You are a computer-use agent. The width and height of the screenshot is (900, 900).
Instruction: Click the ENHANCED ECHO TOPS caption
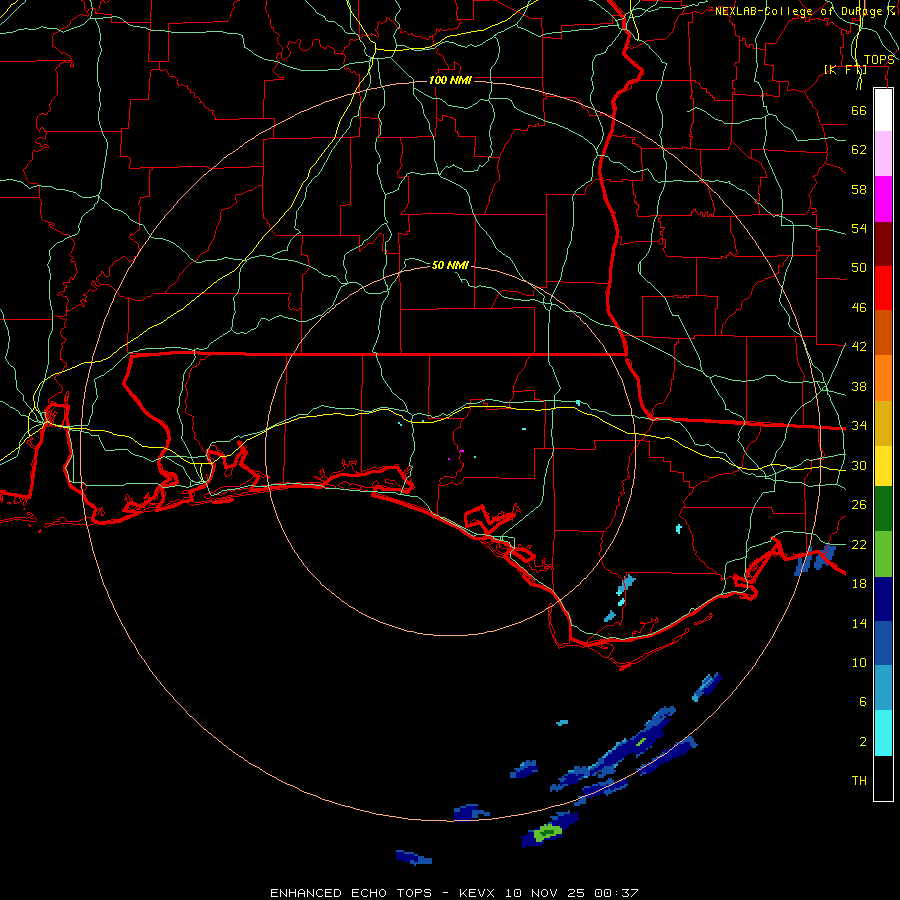coord(351,893)
